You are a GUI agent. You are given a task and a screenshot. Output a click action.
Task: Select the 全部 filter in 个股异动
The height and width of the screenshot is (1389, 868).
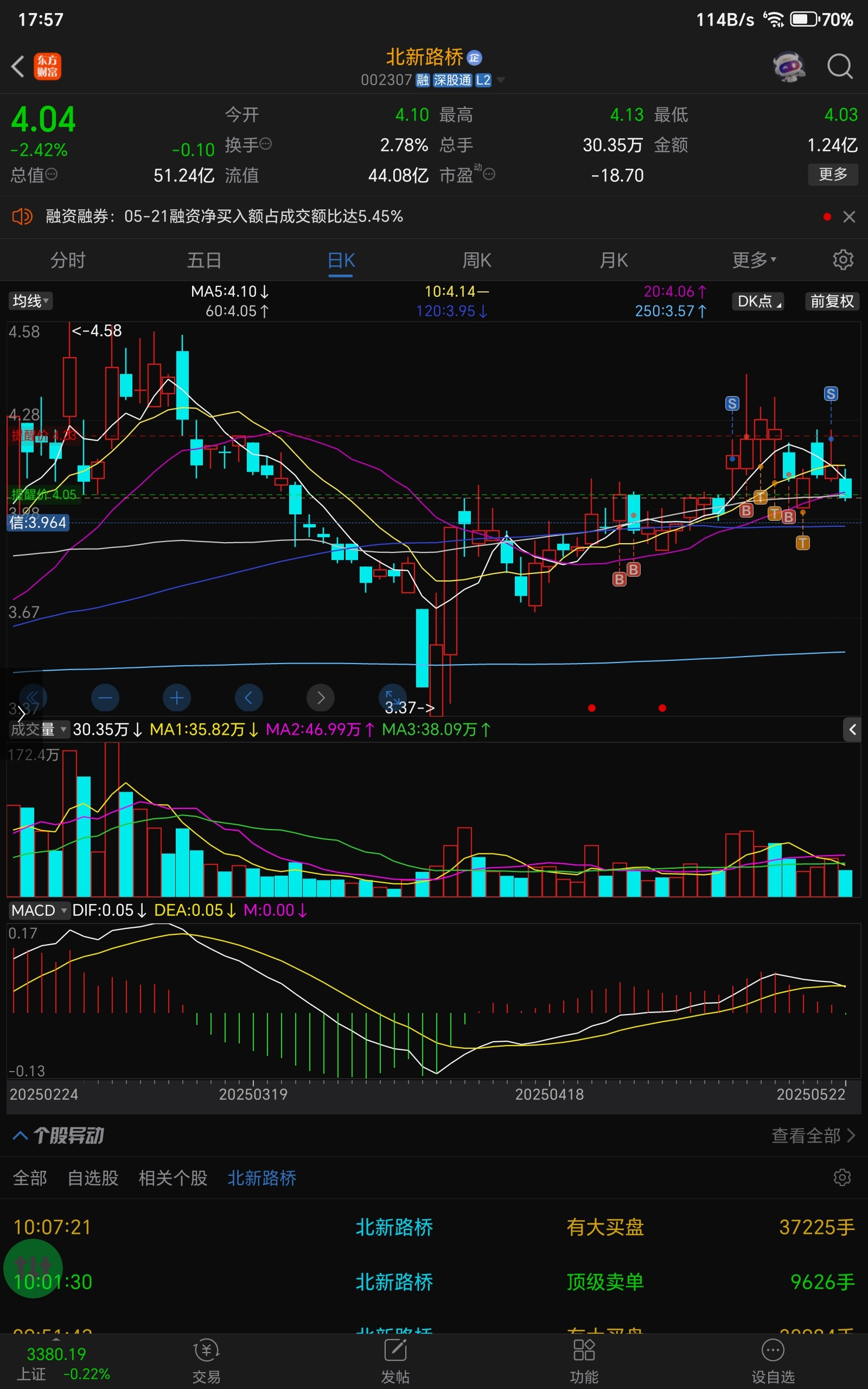tap(30, 1178)
